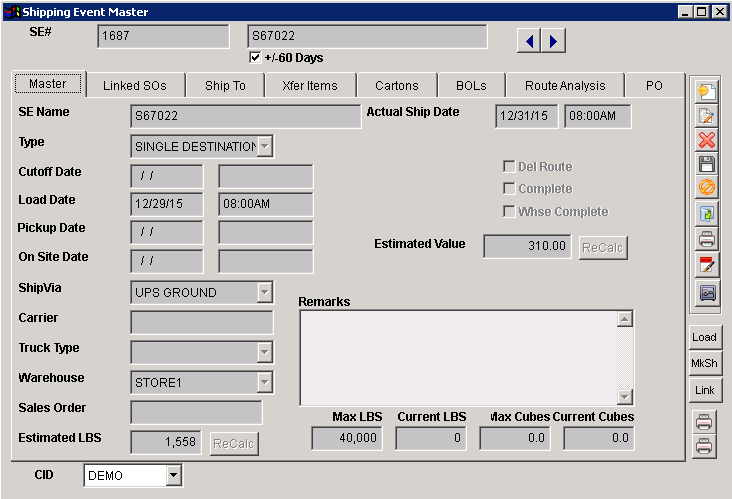Click the red X delete icon
The height and width of the screenshot is (499, 732).
(x=707, y=140)
